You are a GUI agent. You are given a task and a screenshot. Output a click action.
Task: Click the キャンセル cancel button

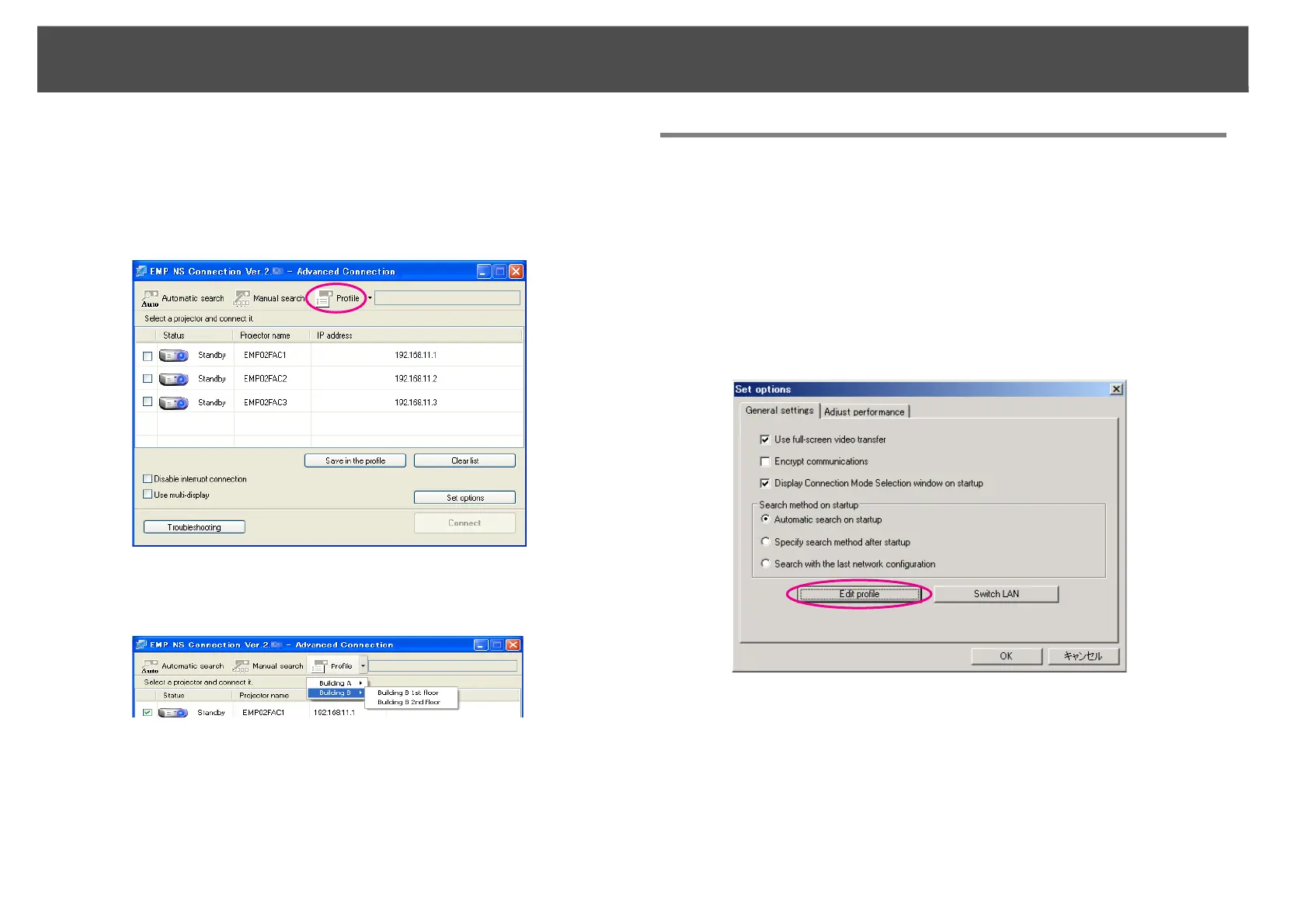(x=1084, y=656)
